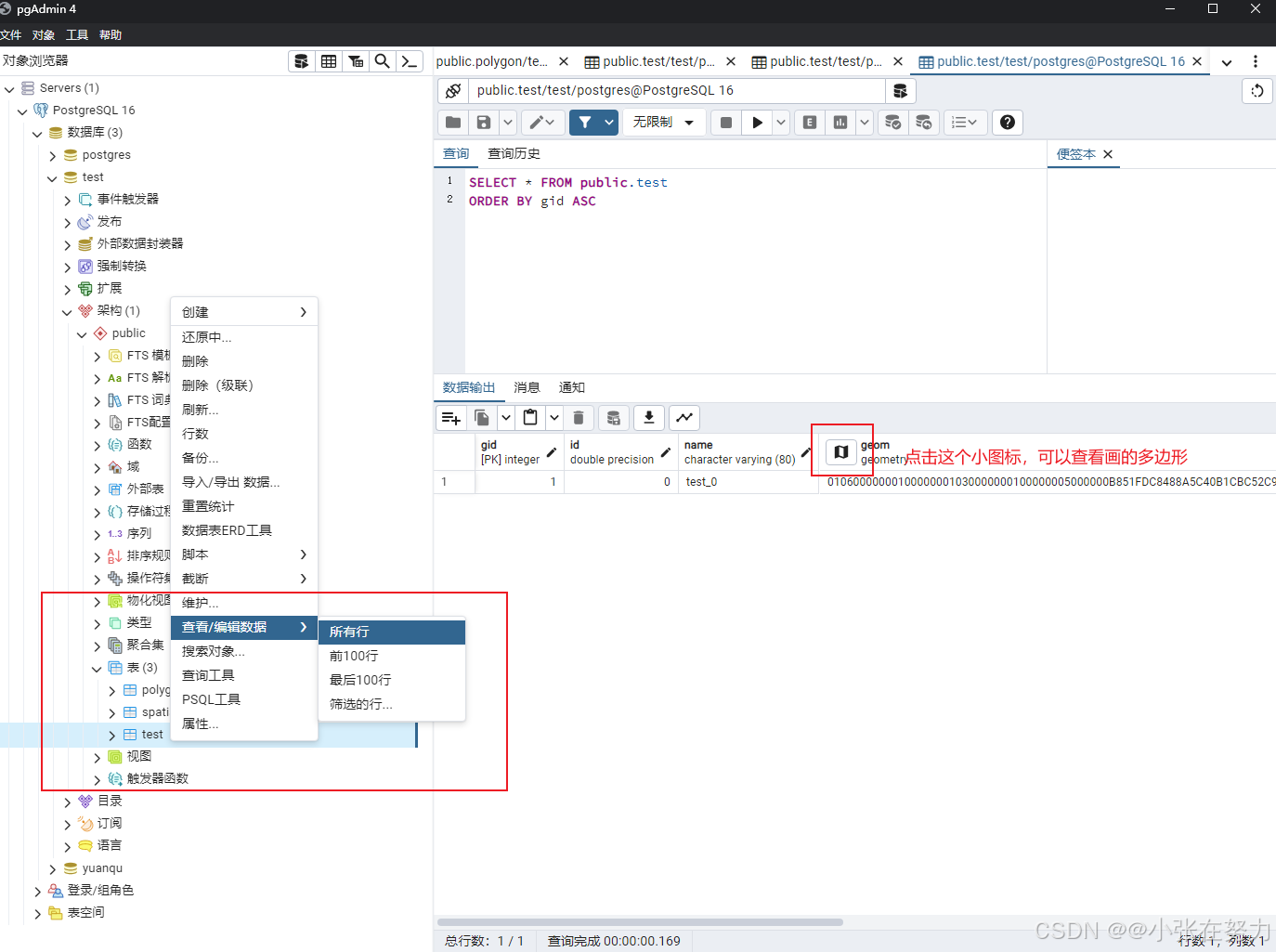Screen dimensions: 1276x952
Task: Click the Download results icon
Action: pyautogui.click(x=649, y=418)
